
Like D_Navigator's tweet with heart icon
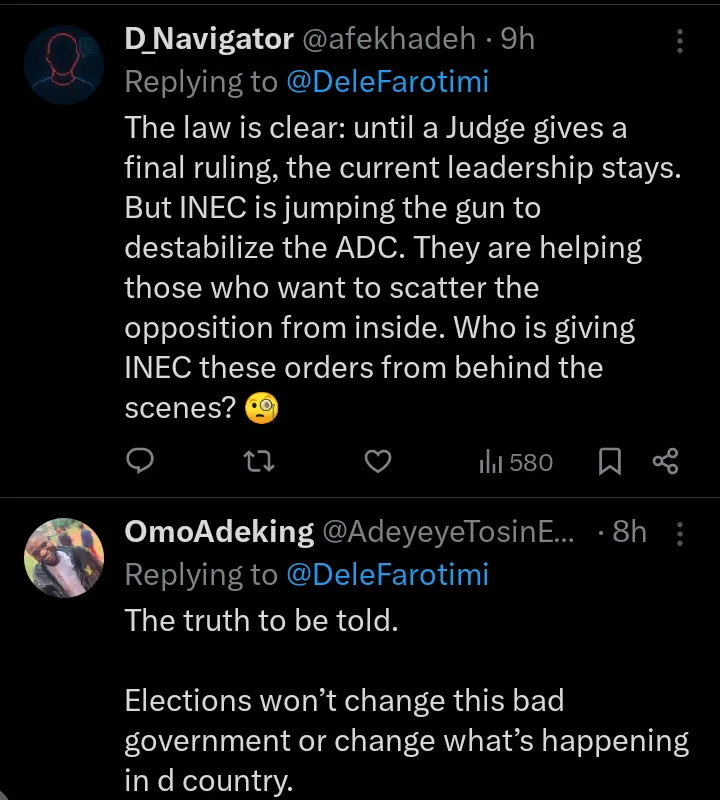[x=377, y=461]
